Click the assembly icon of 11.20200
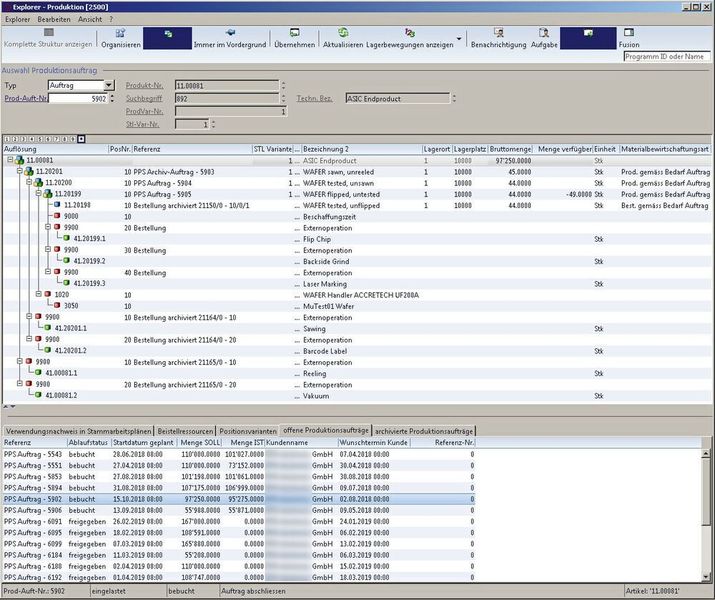 (x=39, y=183)
